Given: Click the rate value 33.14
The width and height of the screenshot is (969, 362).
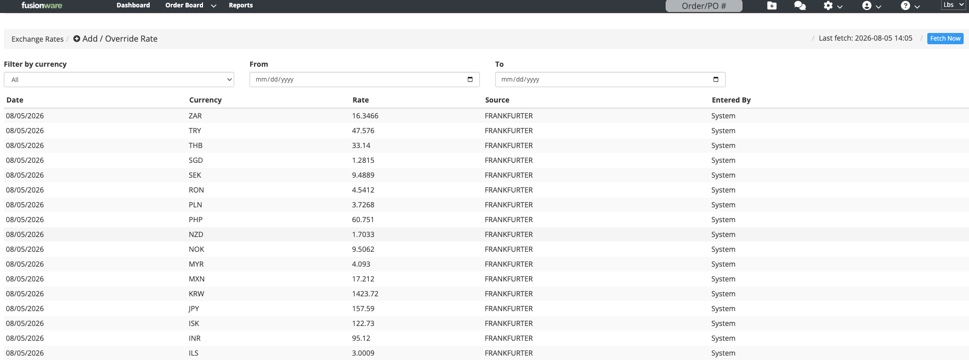Looking at the screenshot, I should pos(361,146).
